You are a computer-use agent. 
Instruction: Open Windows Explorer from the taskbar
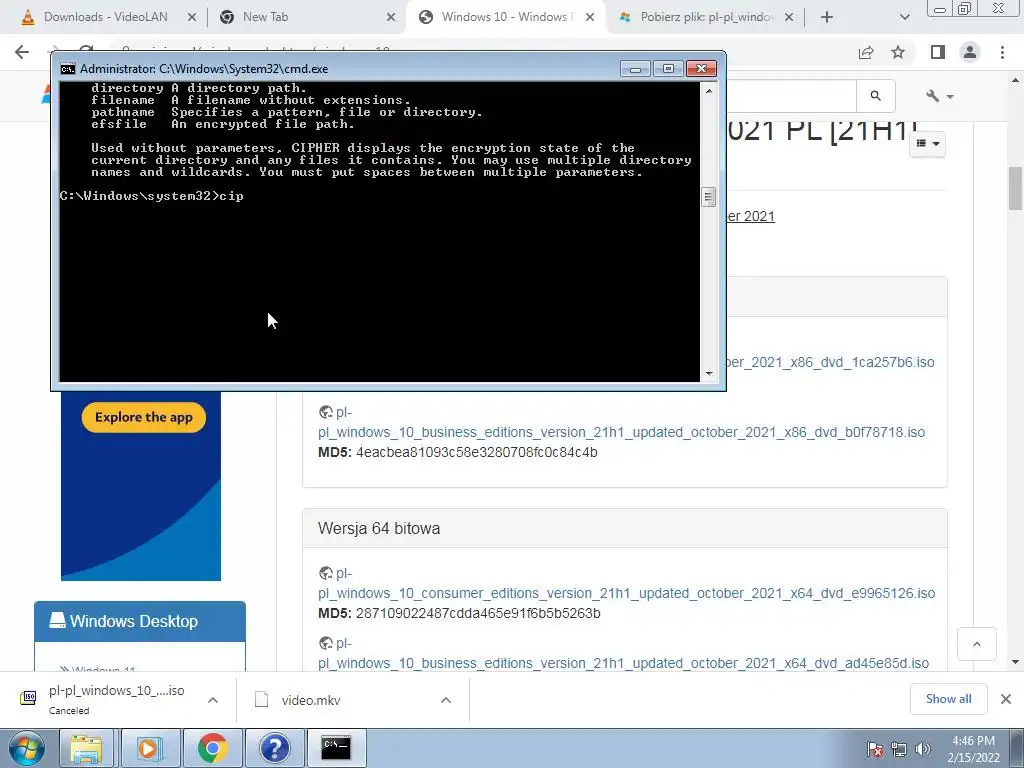pyautogui.click(x=87, y=748)
